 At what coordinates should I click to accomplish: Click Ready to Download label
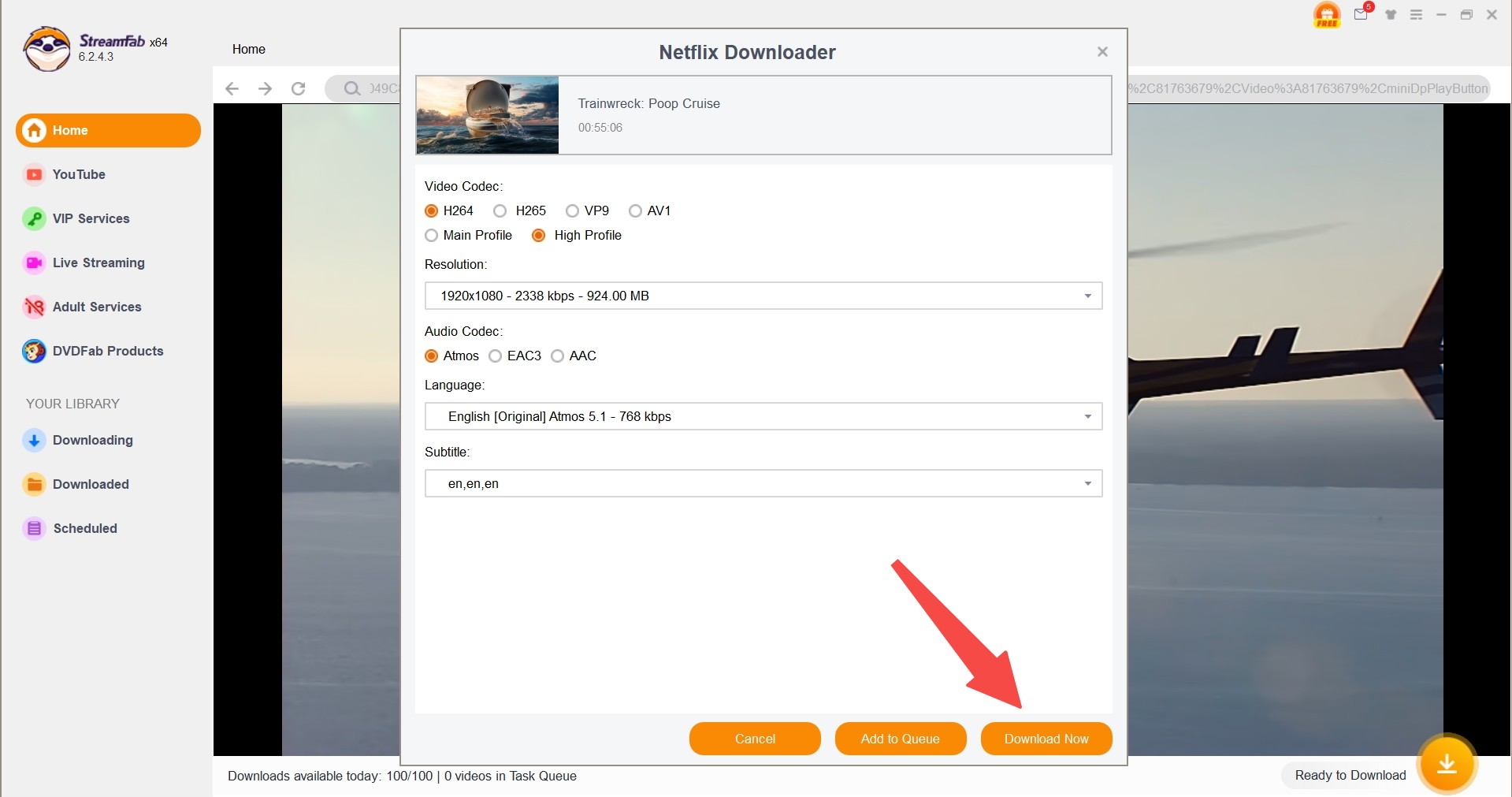1350,775
